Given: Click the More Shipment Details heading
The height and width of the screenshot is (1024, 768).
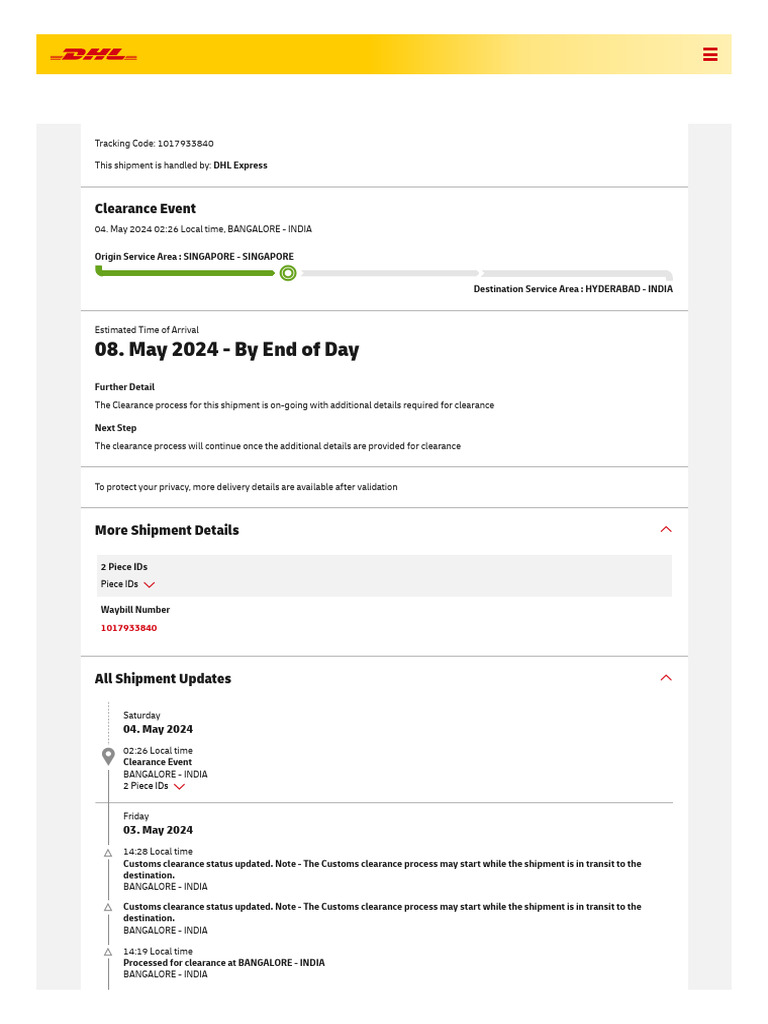Looking at the screenshot, I should coord(167,530).
